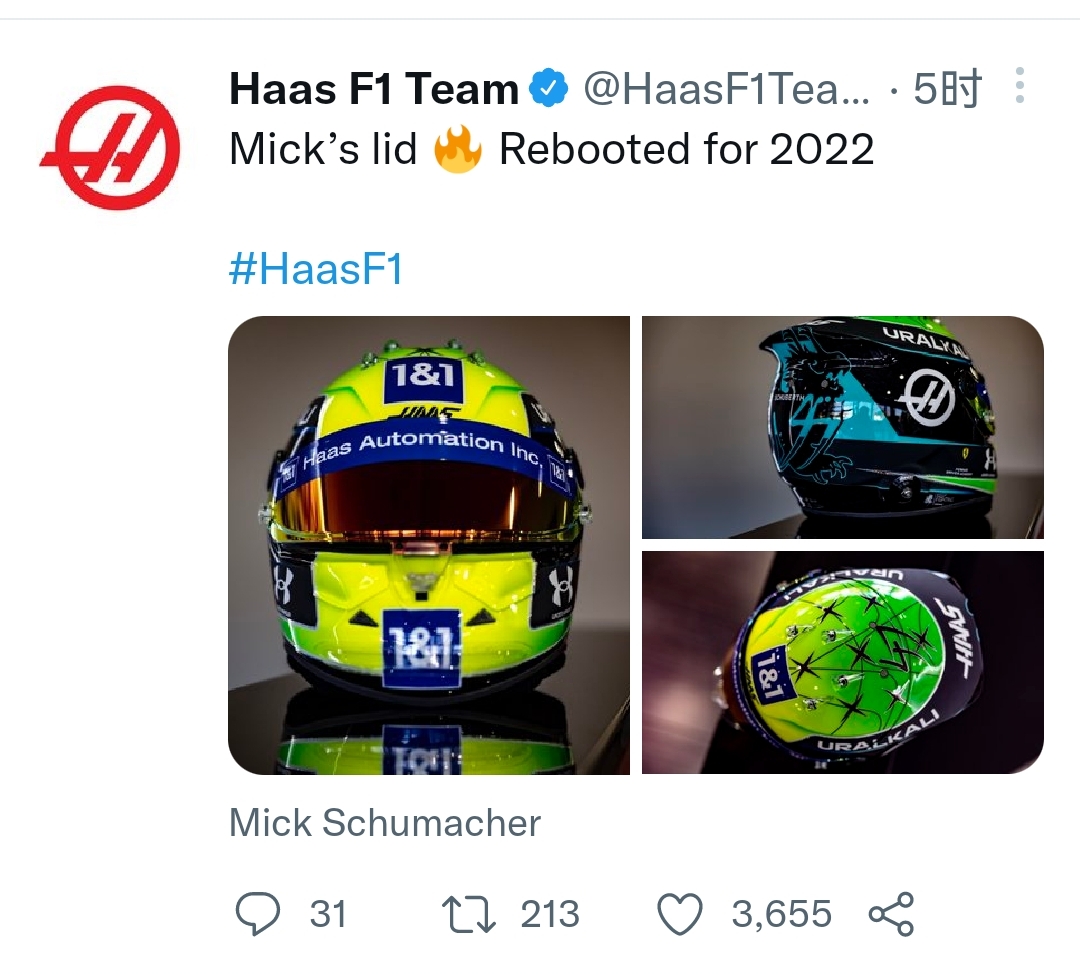Click the Mick Schumacher photo tag
1080x974 pixels.
point(385,823)
